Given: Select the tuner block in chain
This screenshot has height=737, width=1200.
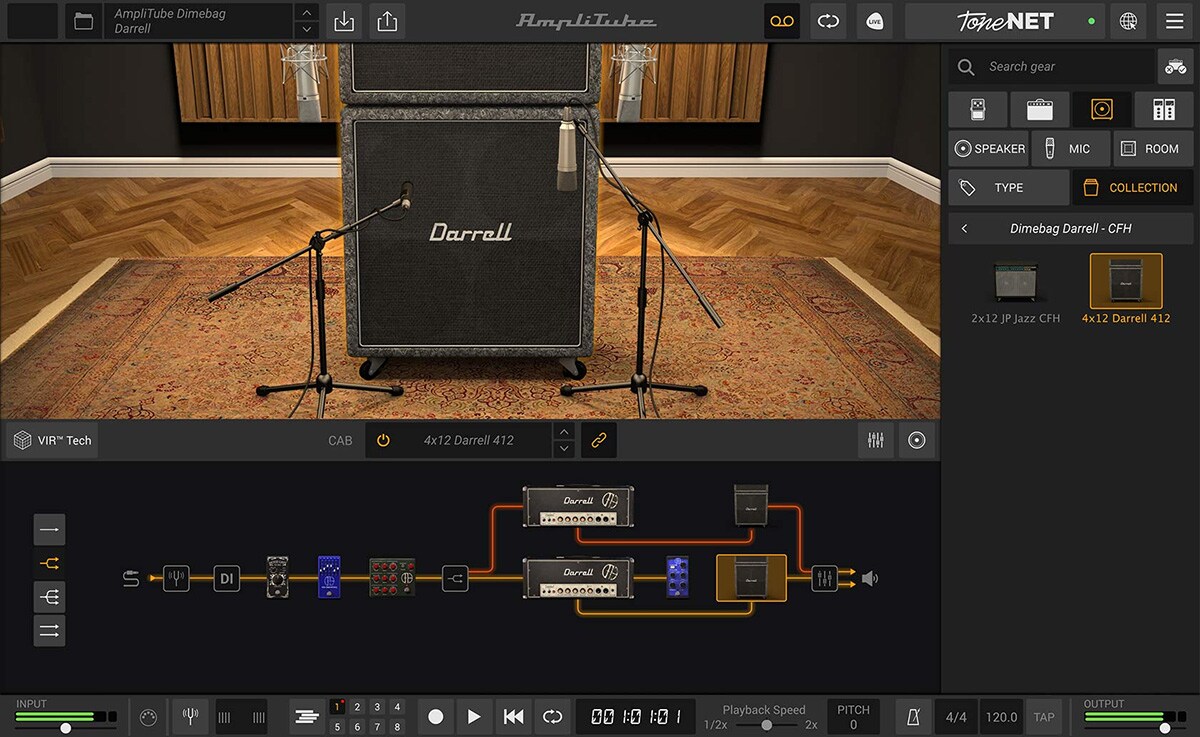Looking at the screenshot, I should (176, 578).
